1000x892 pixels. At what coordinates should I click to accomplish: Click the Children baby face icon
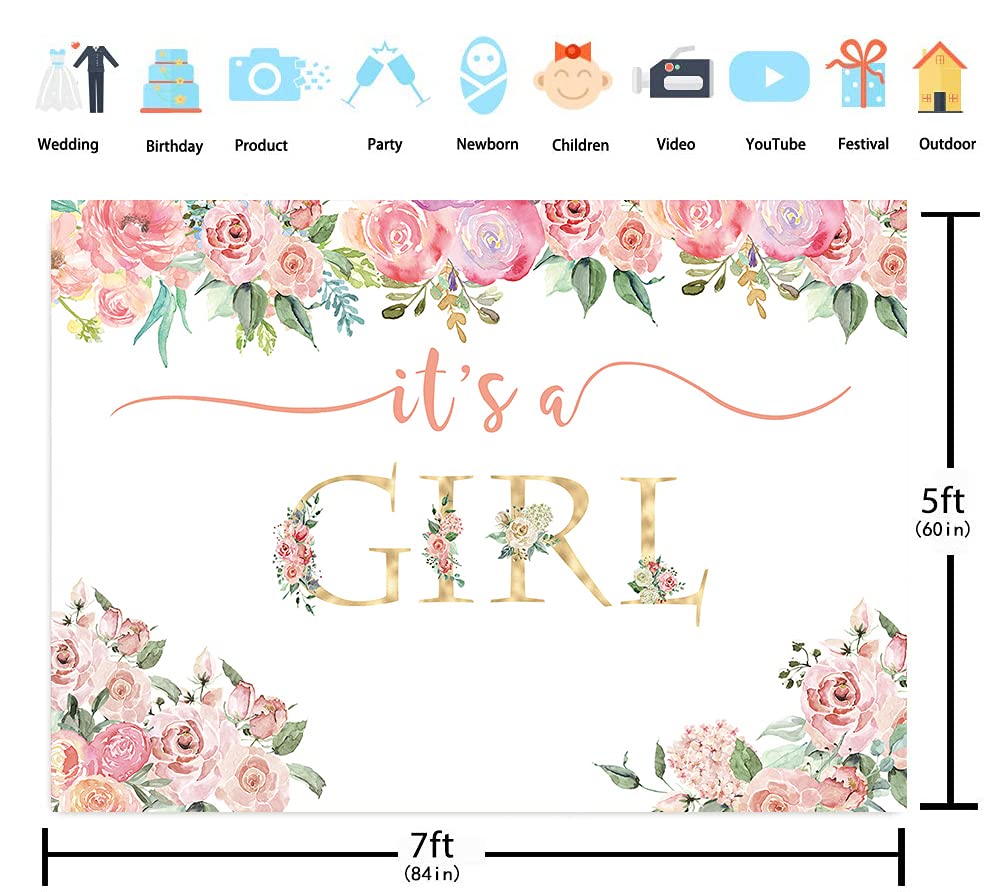573,75
